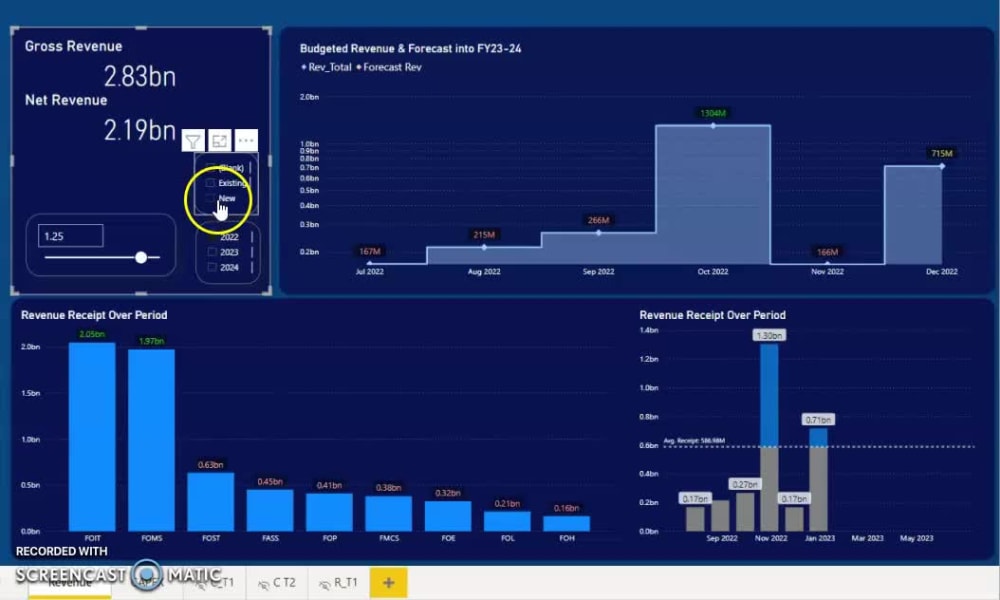Image resolution: width=1000 pixels, height=600 pixels.
Task: Click inside the 1.25 value input box
Action: click(68, 235)
